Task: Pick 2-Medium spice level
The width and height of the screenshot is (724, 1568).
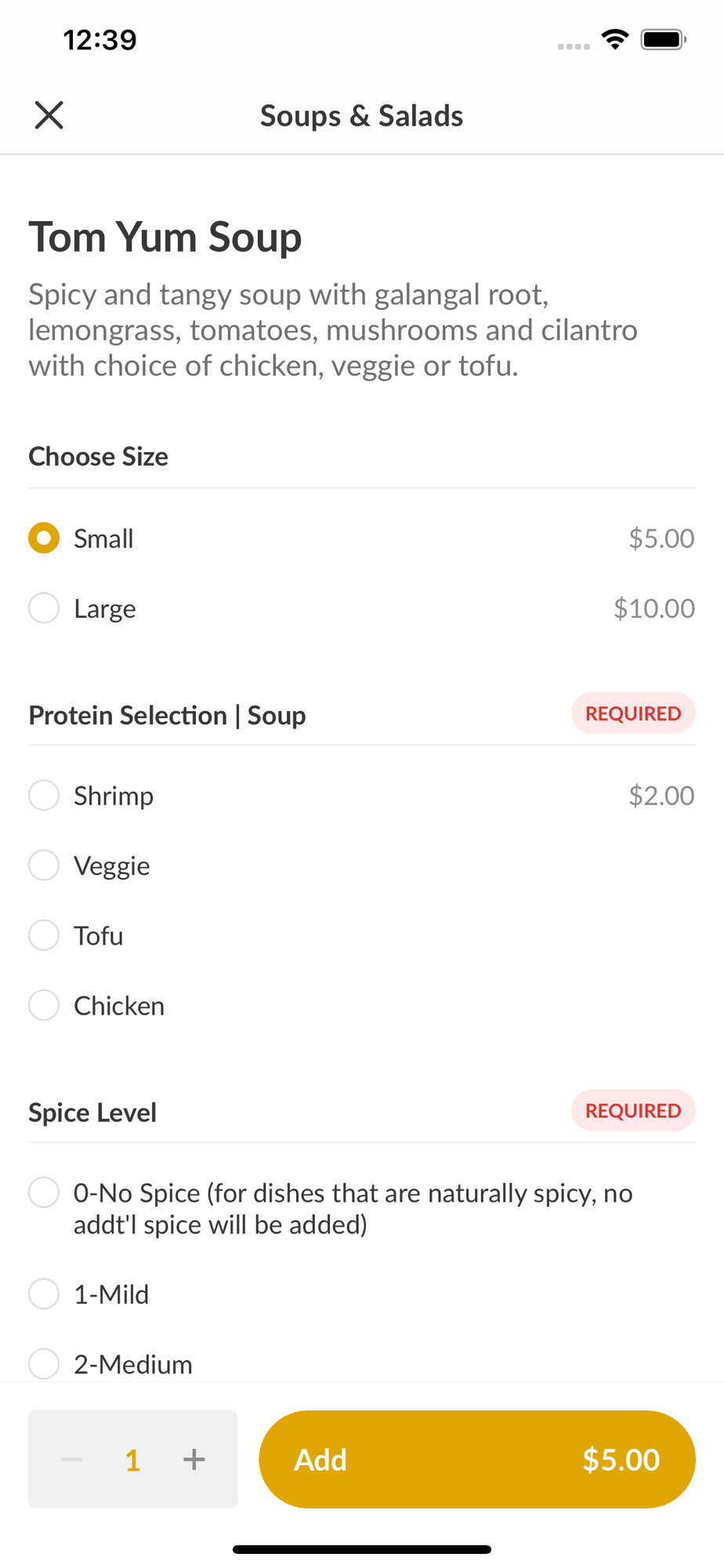Action: point(361,1364)
